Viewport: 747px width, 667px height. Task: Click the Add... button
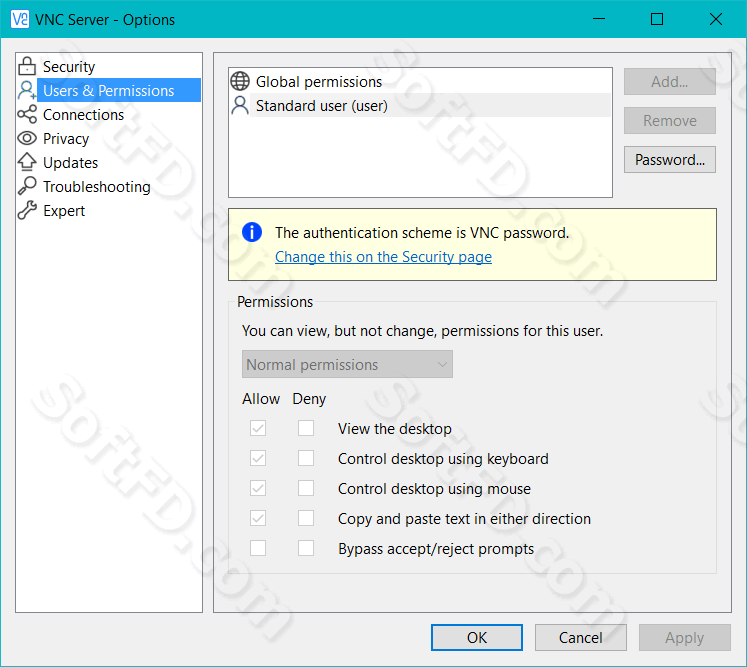coord(669,81)
